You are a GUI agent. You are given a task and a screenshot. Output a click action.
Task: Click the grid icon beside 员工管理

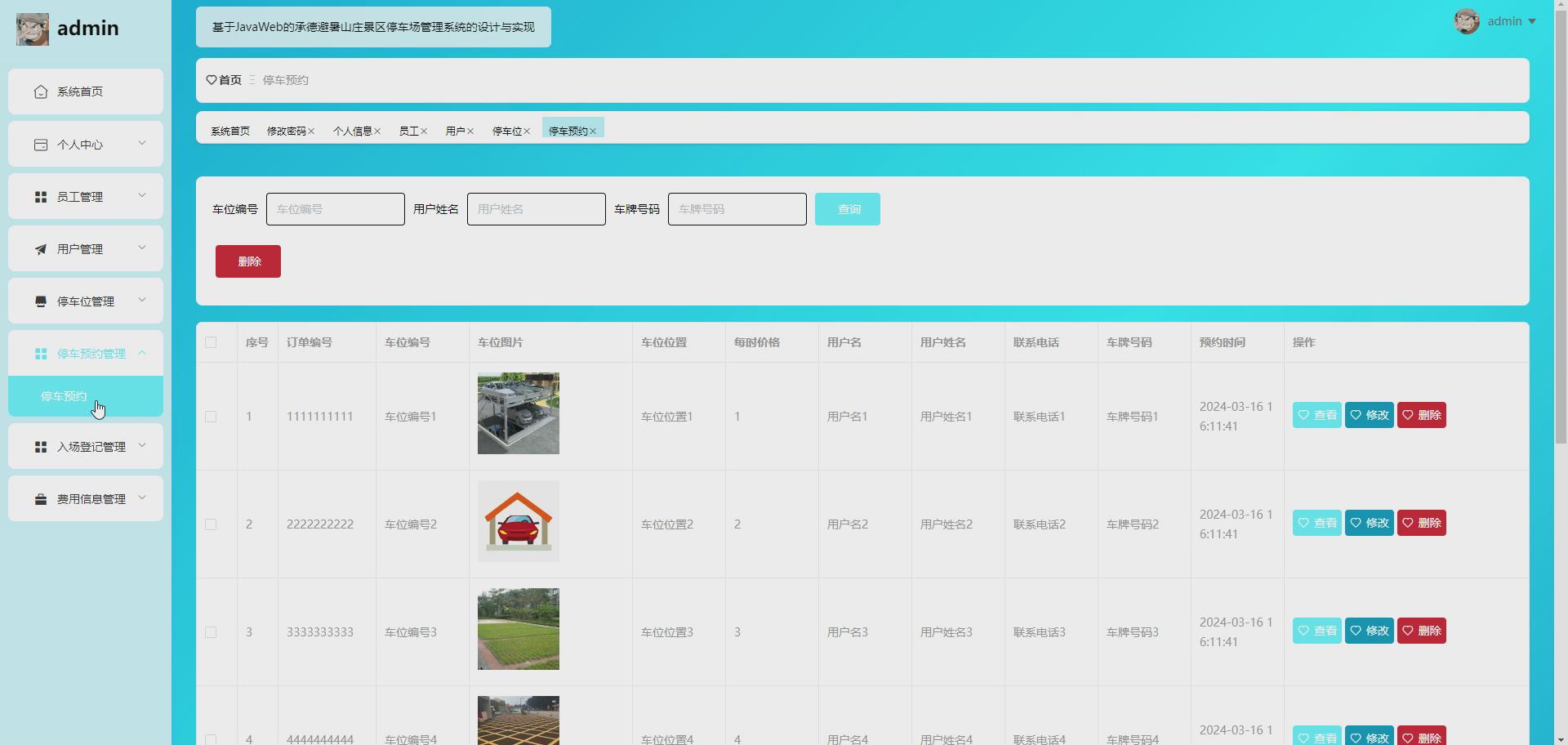(x=41, y=197)
